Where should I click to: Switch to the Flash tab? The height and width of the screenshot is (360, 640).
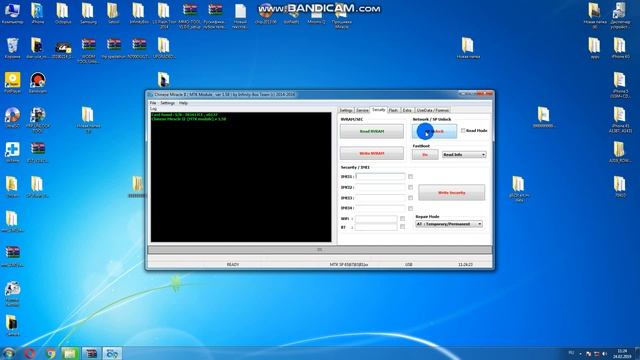[393, 110]
